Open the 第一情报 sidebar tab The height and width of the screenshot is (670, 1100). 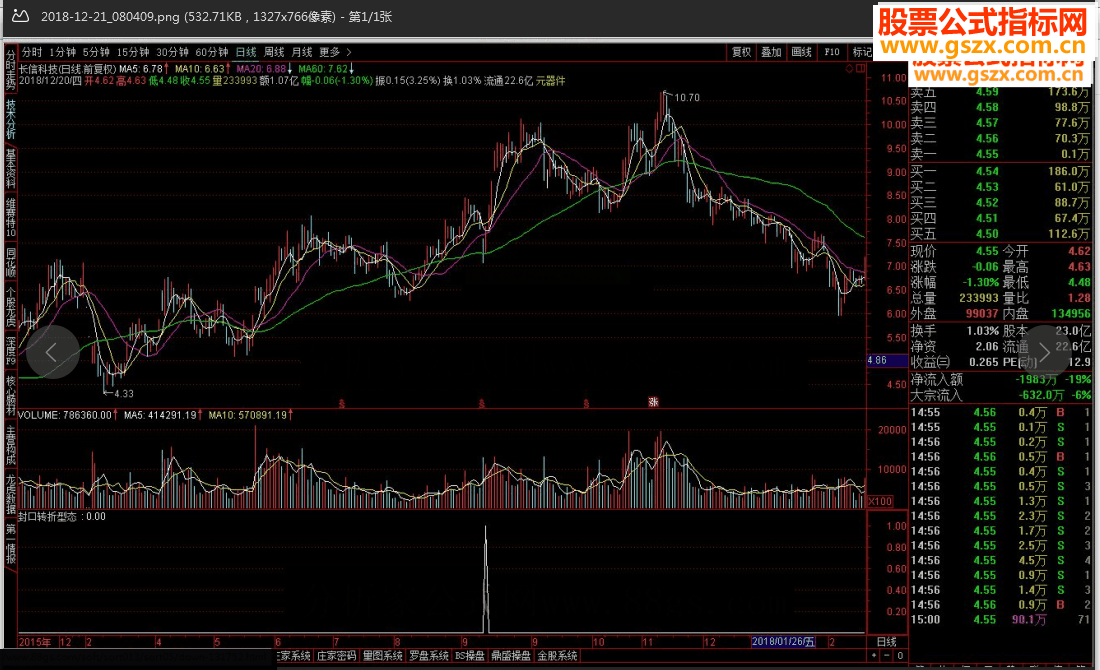11,544
